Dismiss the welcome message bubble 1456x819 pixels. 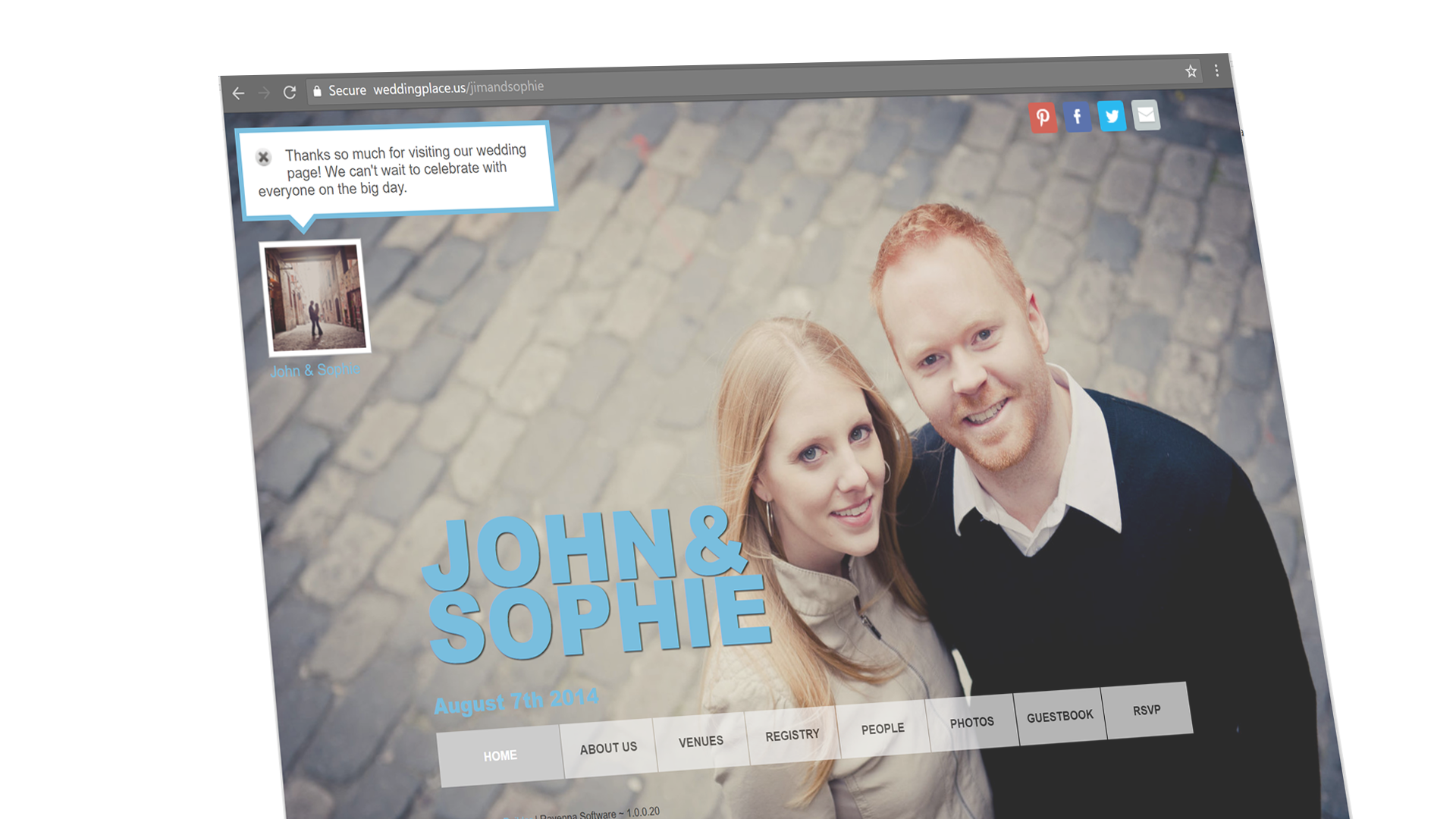tap(263, 158)
